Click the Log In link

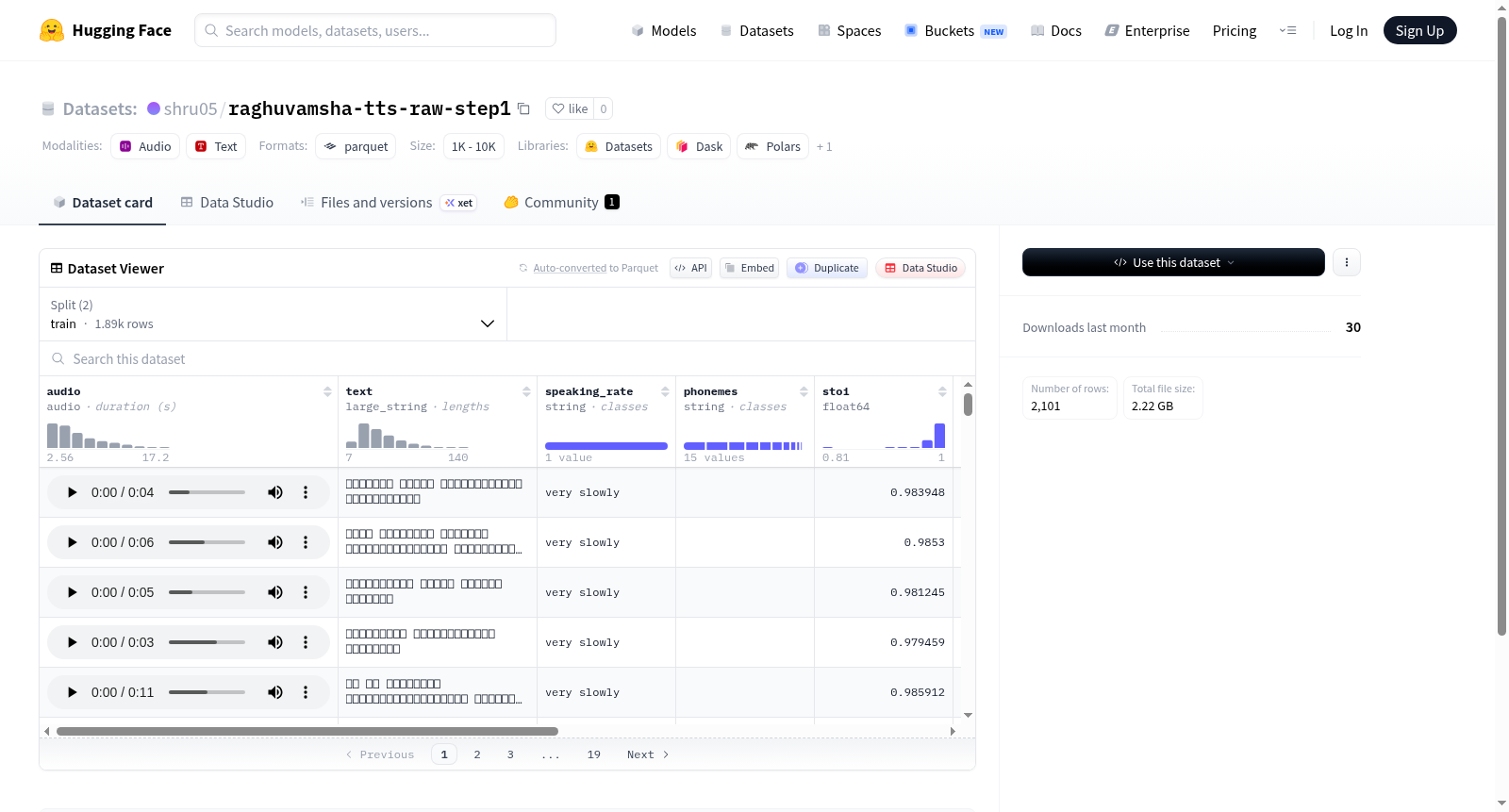click(1349, 30)
